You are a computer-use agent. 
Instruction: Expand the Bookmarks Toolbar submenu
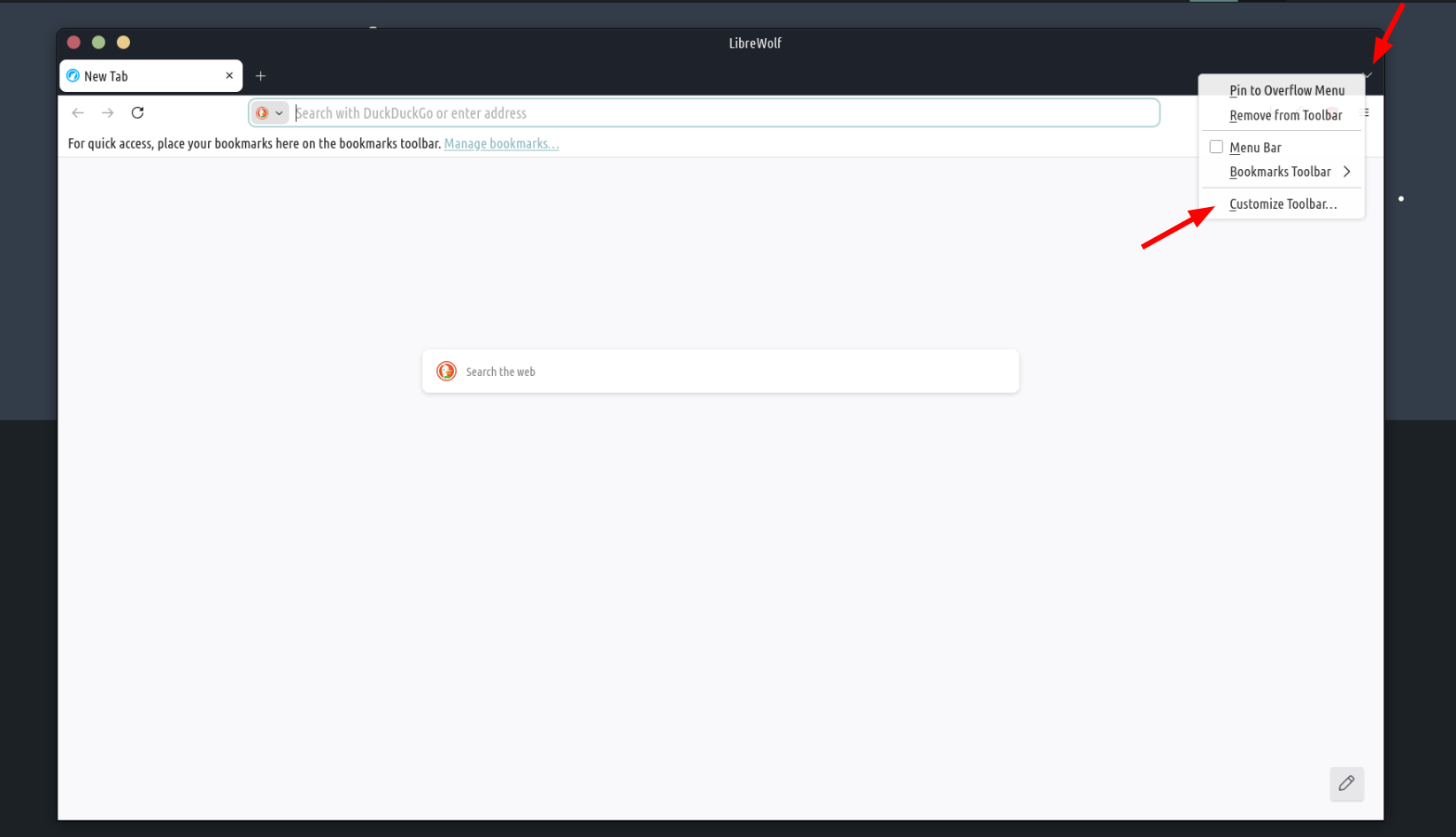pos(1290,172)
